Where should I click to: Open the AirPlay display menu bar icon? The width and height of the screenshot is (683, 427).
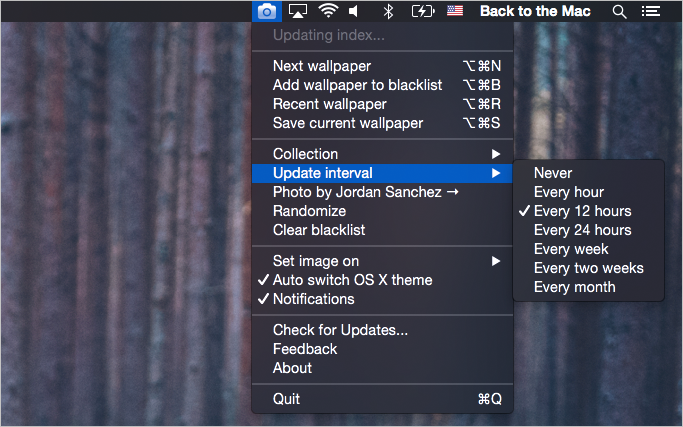(298, 11)
